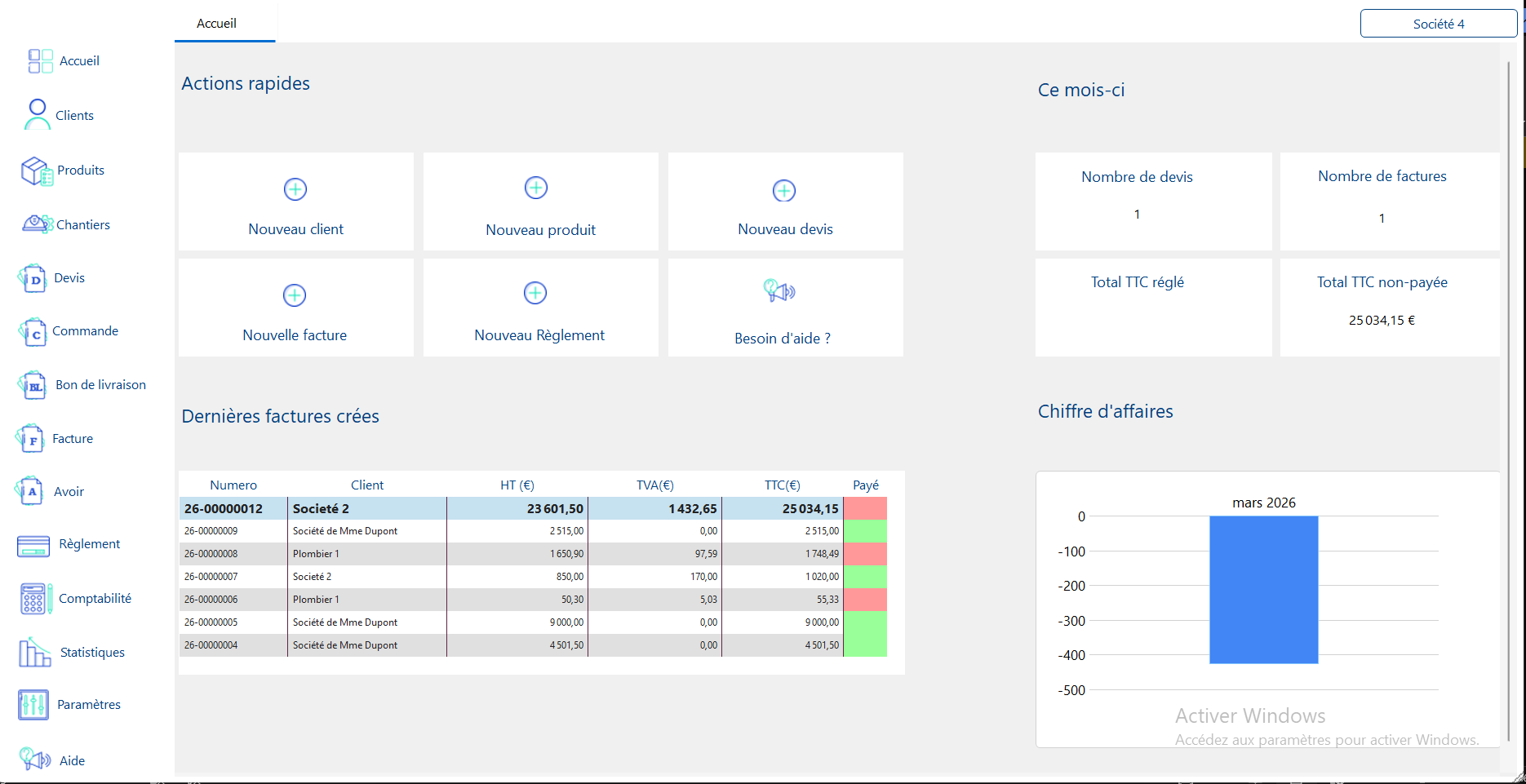Click the Besoin d'aide megaphone icon
The height and width of the screenshot is (784, 1526).
(779, 290)
